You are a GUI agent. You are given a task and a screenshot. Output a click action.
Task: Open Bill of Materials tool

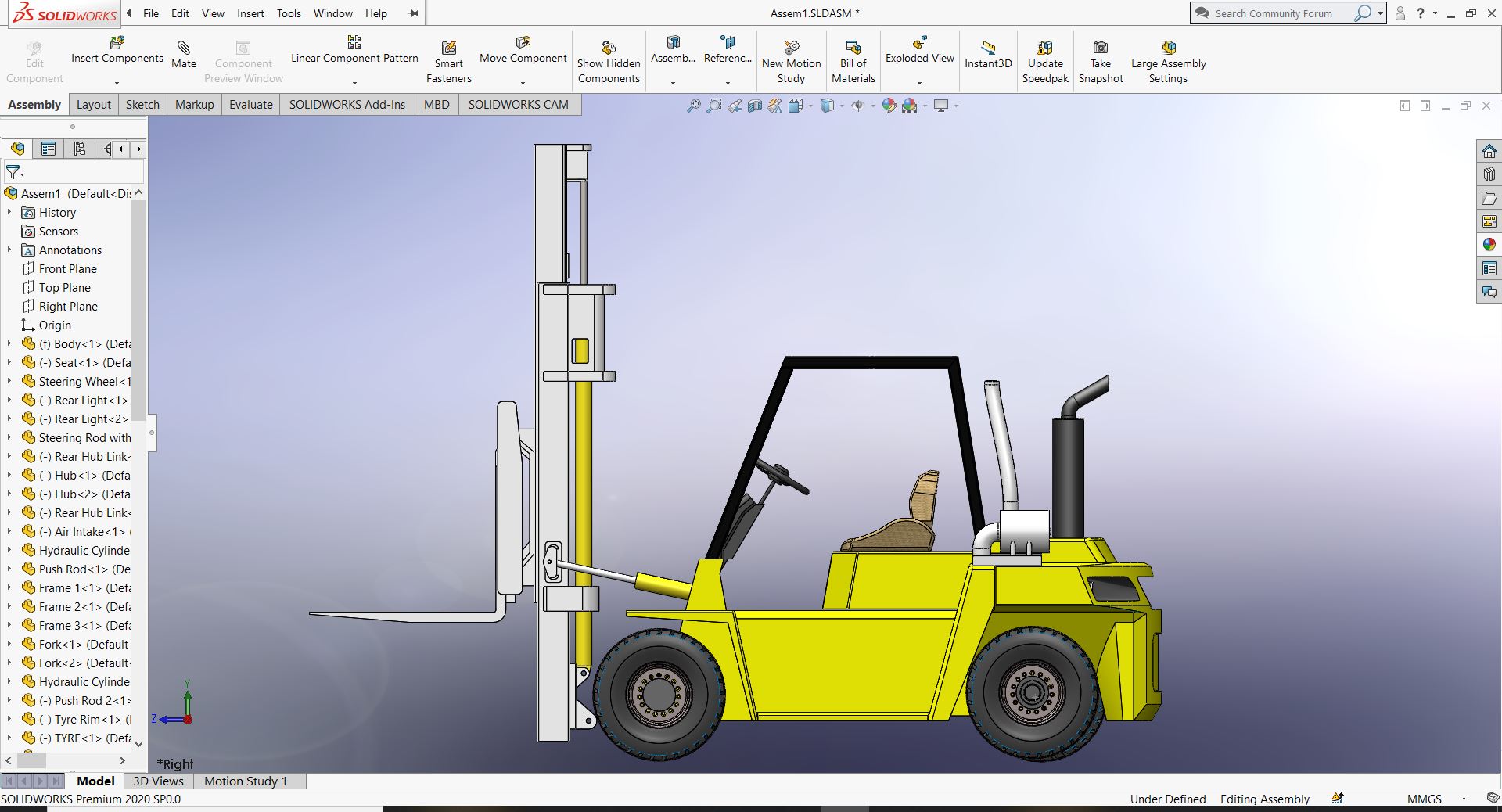pyautogui.click(x=853, y=49)
